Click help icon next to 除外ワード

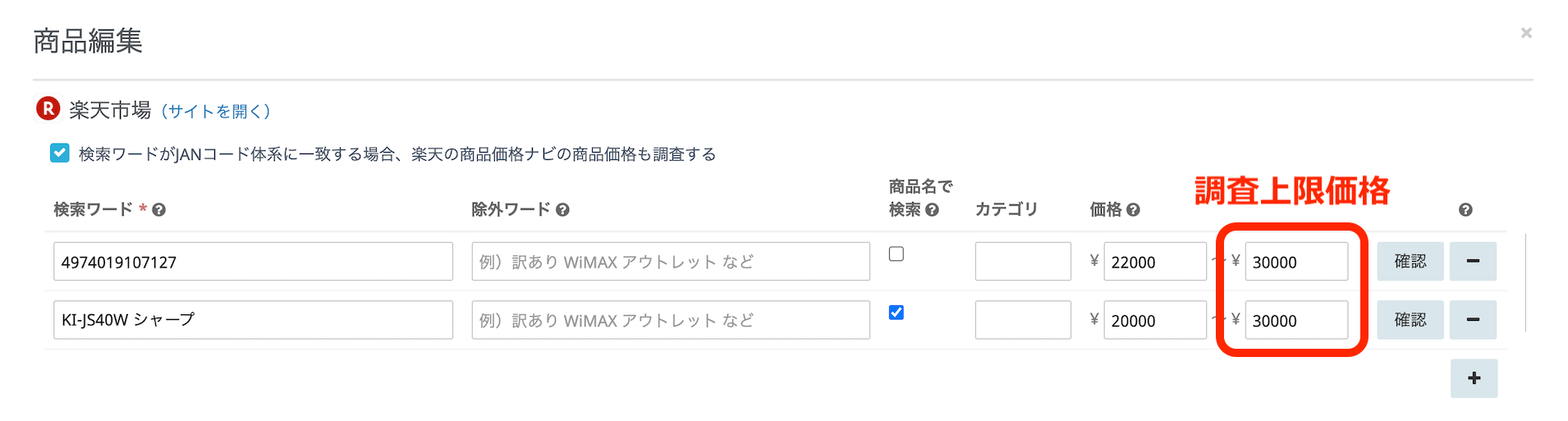[562, 210]
